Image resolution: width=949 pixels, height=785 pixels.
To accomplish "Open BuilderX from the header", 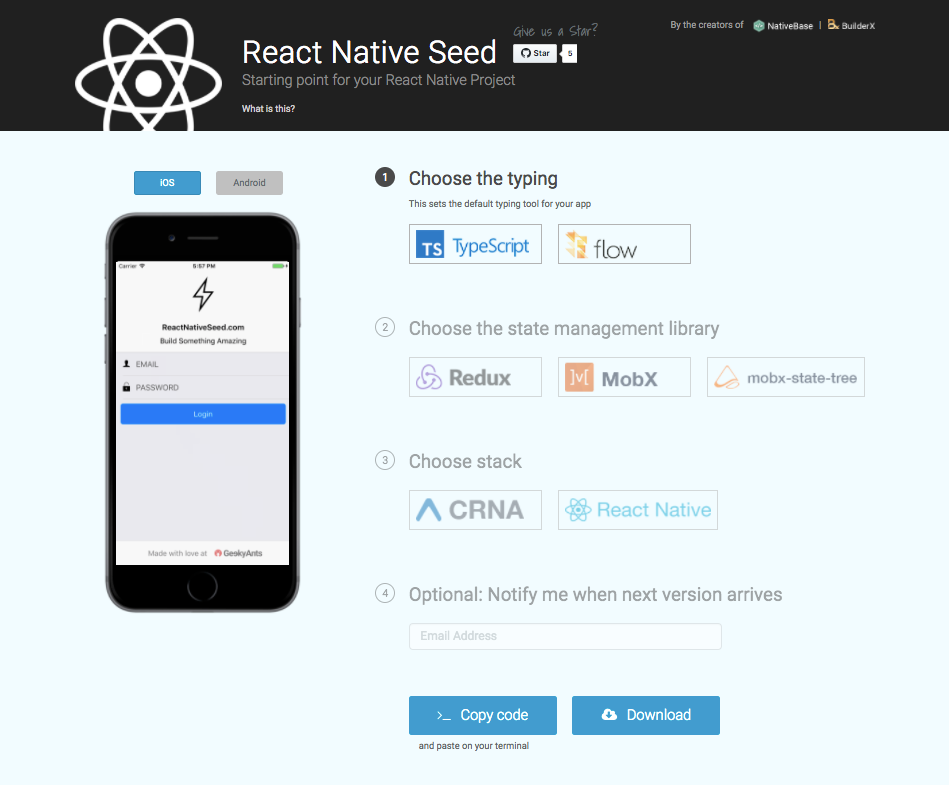I will 850,25.
